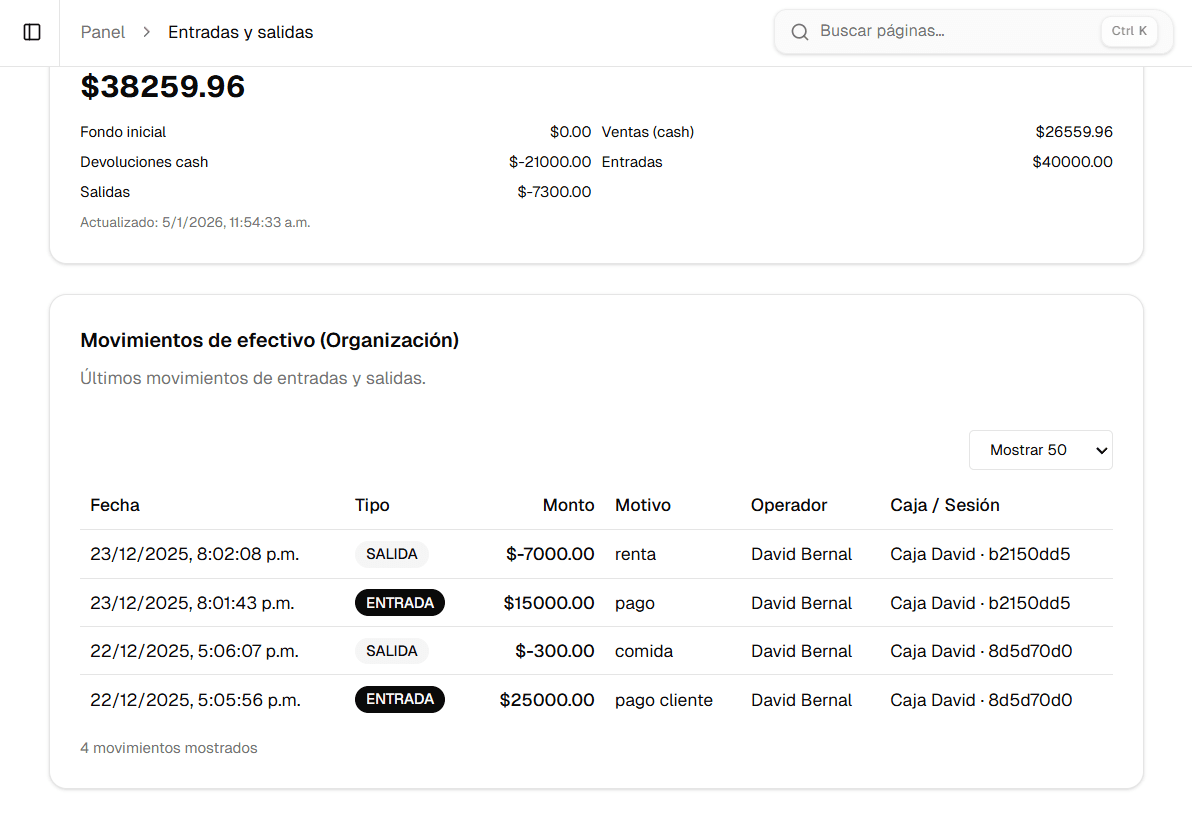The image size is (1192, 831).
Task: Select the total balance $38259.96
Action: point(163,86)
